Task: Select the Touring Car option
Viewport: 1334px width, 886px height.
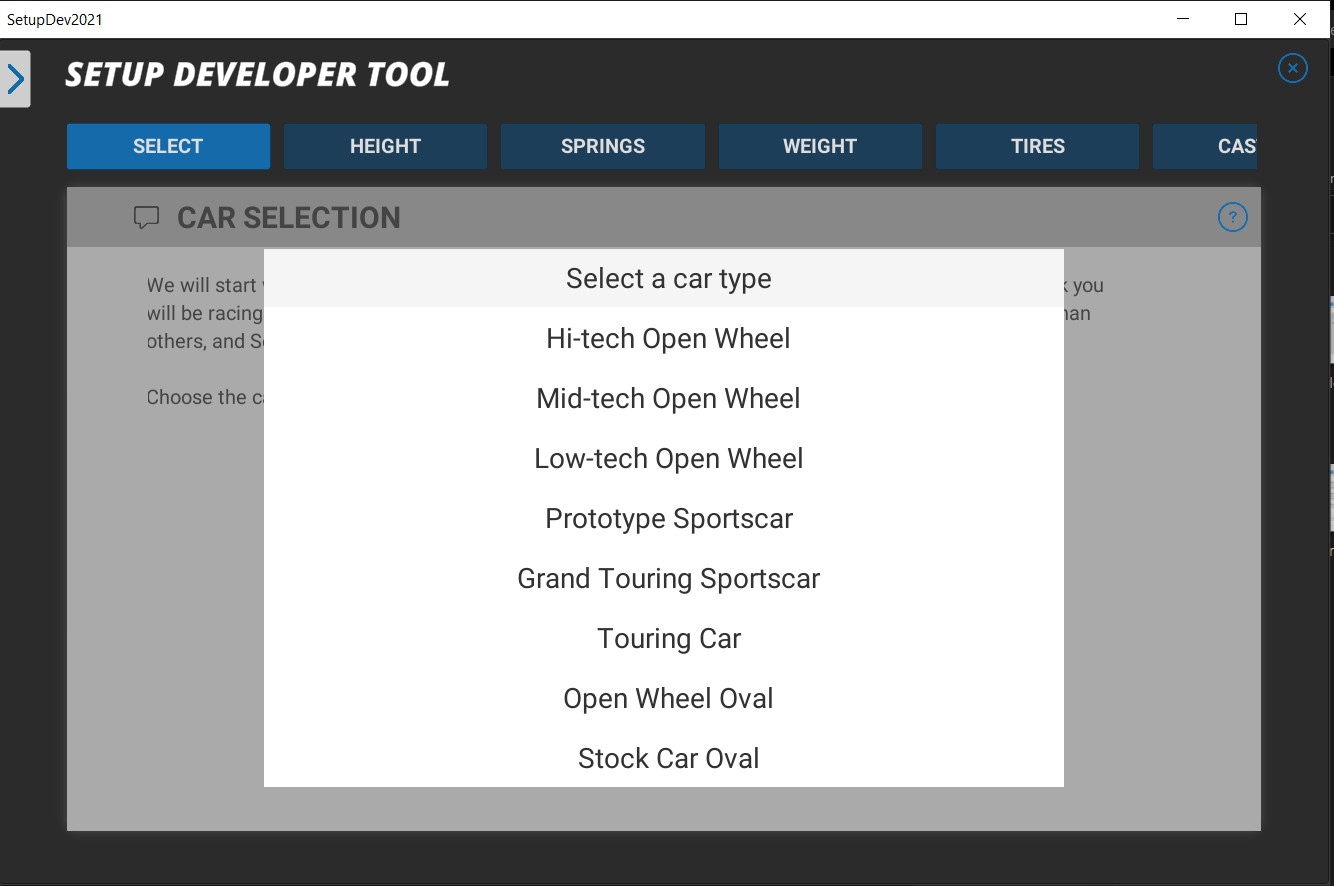Action: click(x=668, y=638)
